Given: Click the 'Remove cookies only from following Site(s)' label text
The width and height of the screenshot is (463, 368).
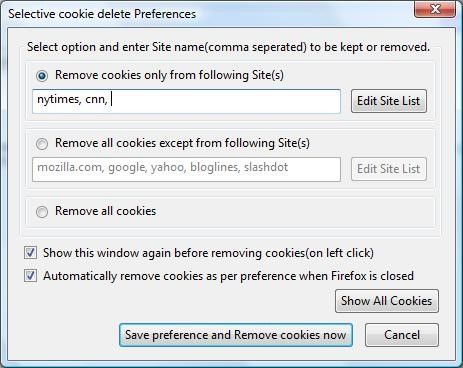Looking at the screenshot, I should click(x=169, y=75).
